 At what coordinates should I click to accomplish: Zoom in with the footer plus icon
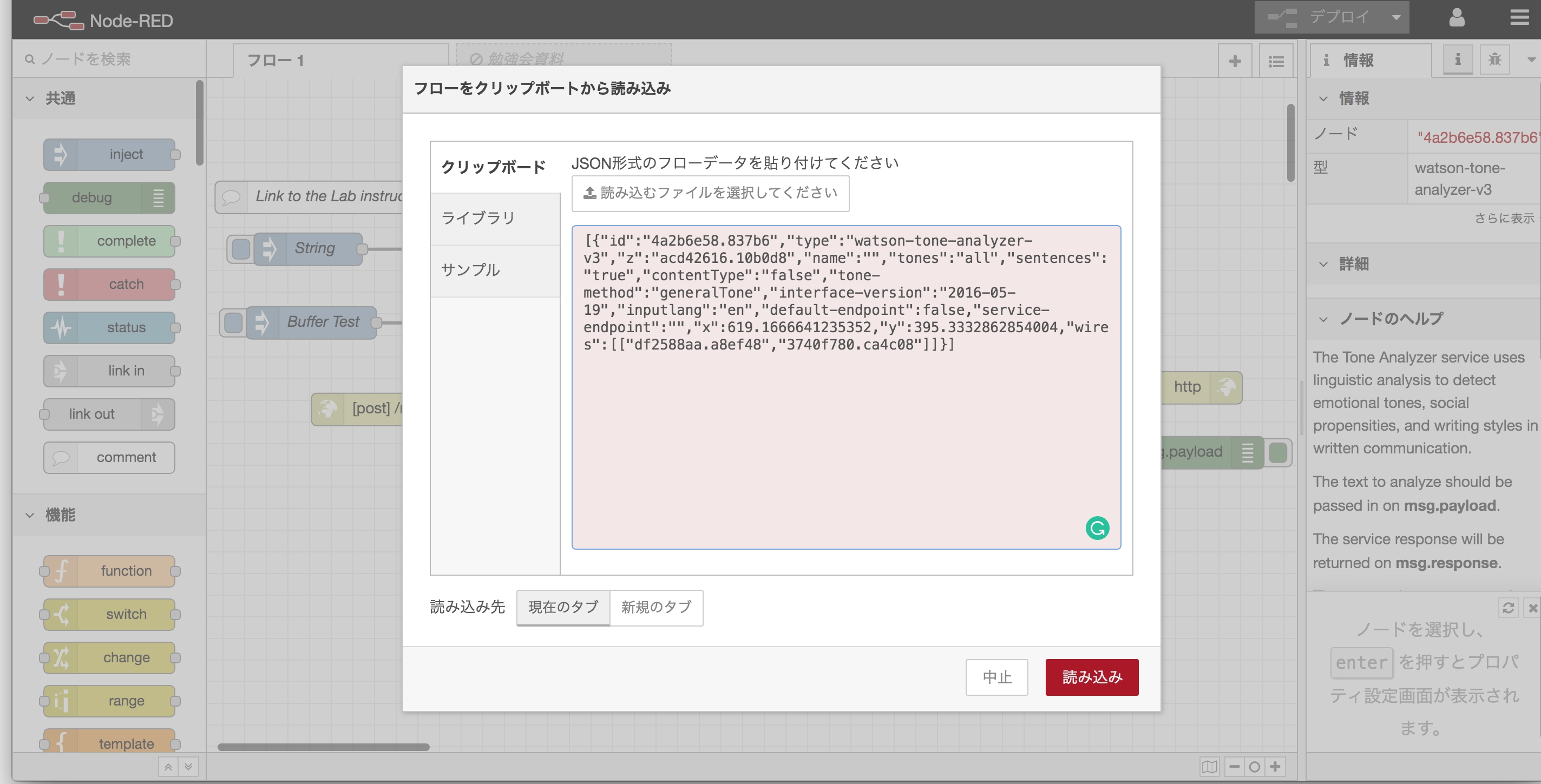(x=1275, y=766)
